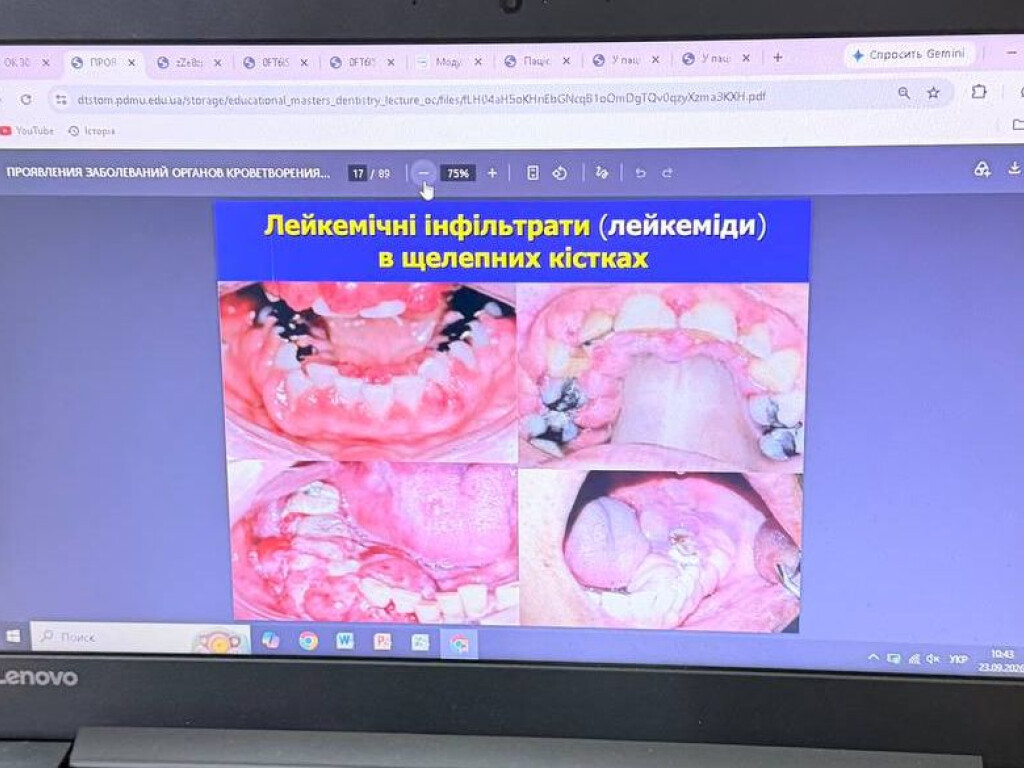Bookmark this page with the star icon
Viewport: 1024px width, 768px height.
click(933, 93)
